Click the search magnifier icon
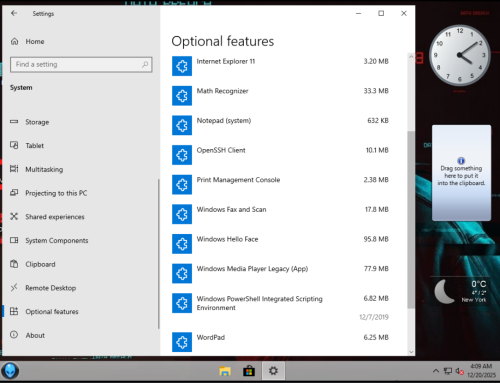Image resolution: width=500 pixels, height=383 pixels. [145, 64]
